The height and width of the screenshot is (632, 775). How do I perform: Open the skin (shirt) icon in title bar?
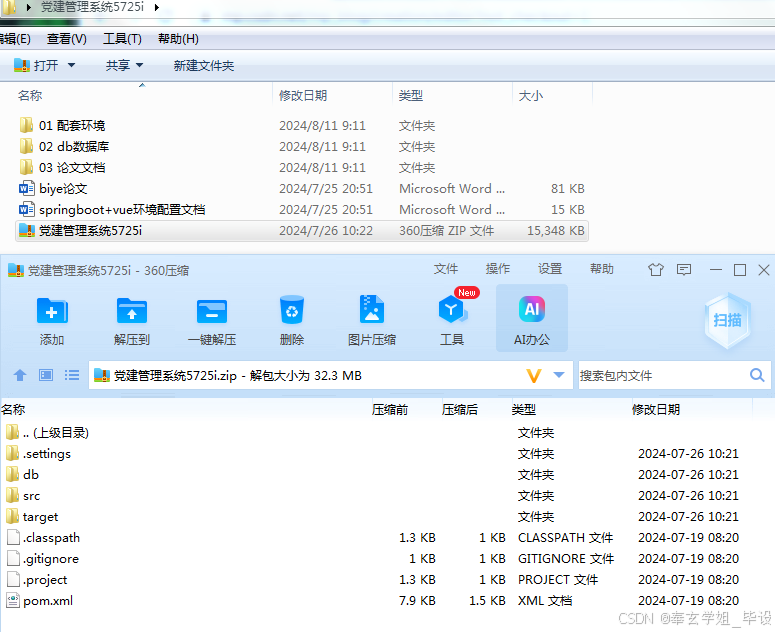tap(656, 270)
